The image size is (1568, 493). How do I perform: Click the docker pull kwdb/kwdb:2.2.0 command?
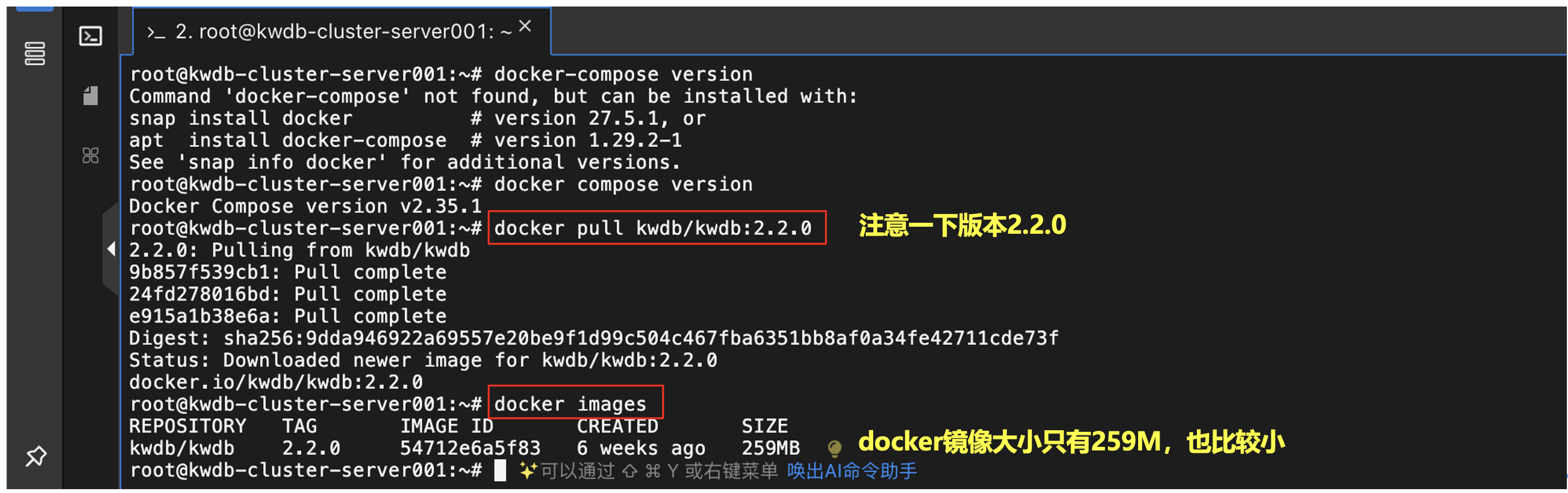[x=653, y=228]
